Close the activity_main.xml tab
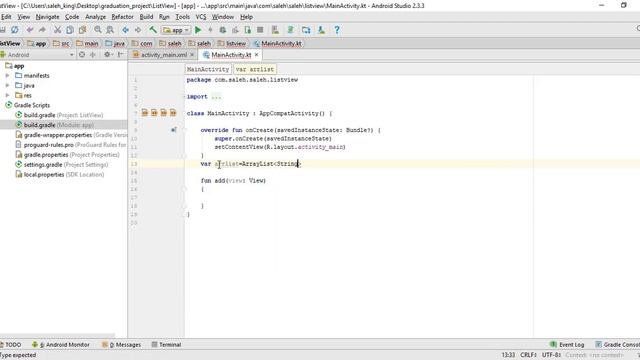The height and width of the screenshot is (360, 640). coord(192,55)
